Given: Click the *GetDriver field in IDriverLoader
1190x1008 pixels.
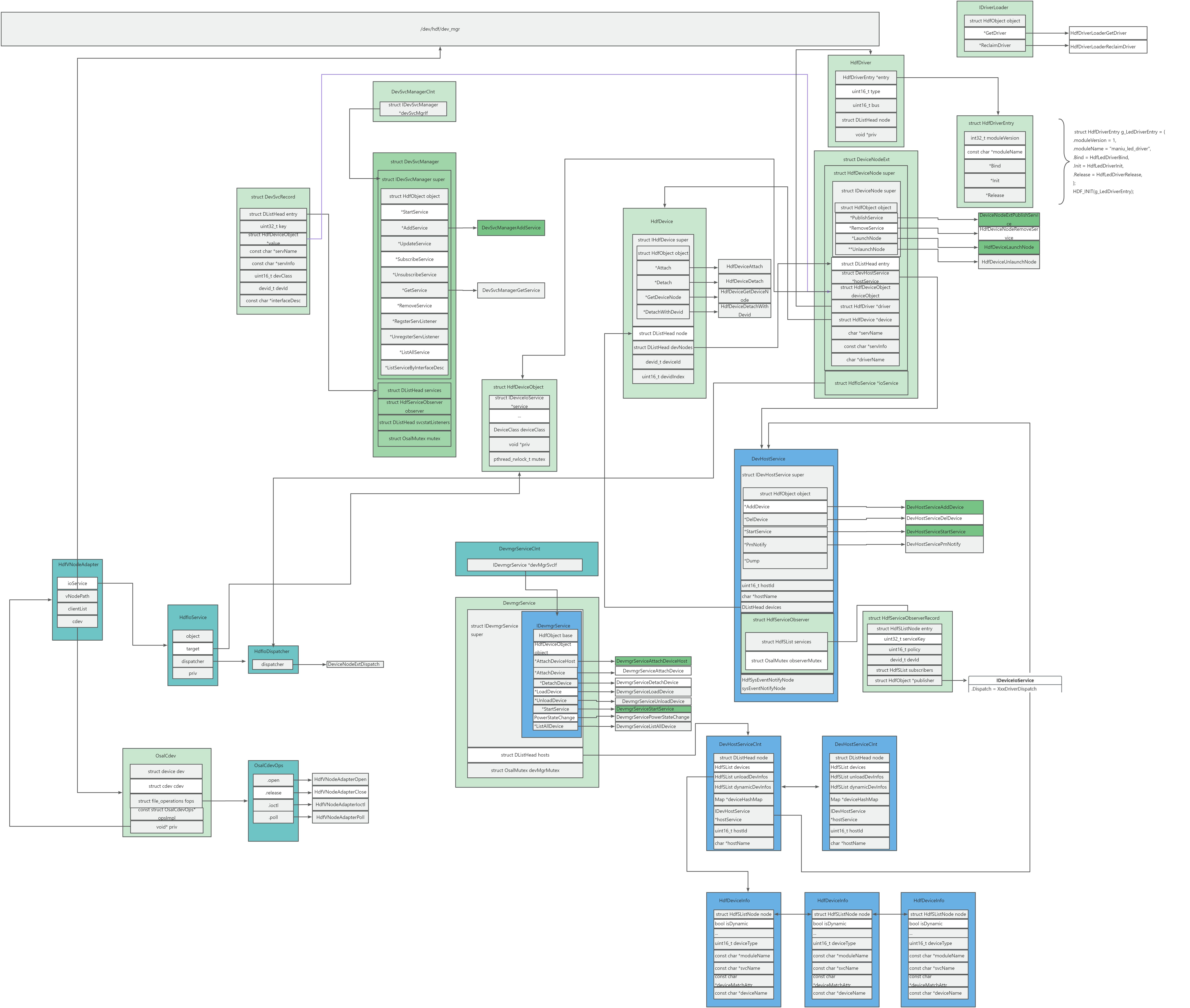Looking at the screenshot, I should [995, 33].
